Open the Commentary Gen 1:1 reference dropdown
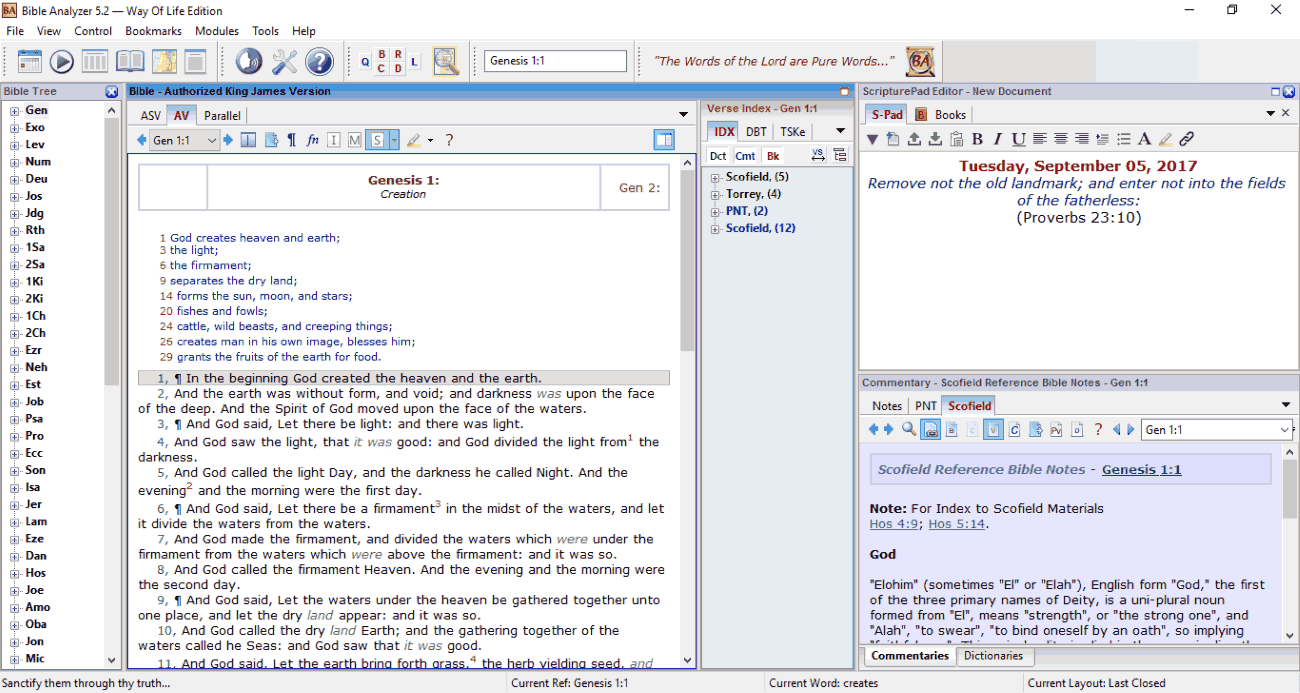This screenshot has width=1300, height=693. [1216, 430]
